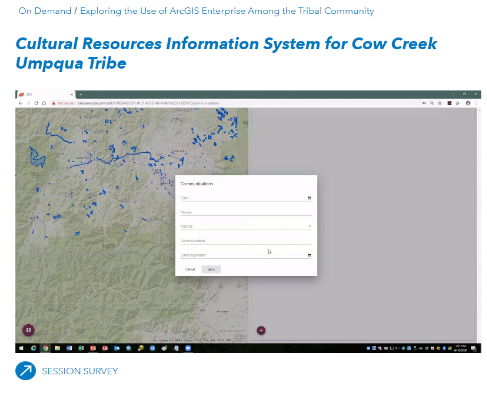Click the red extension icon in browser toolbar
This screenshot has width=487, height=398.
coord(449,103)
